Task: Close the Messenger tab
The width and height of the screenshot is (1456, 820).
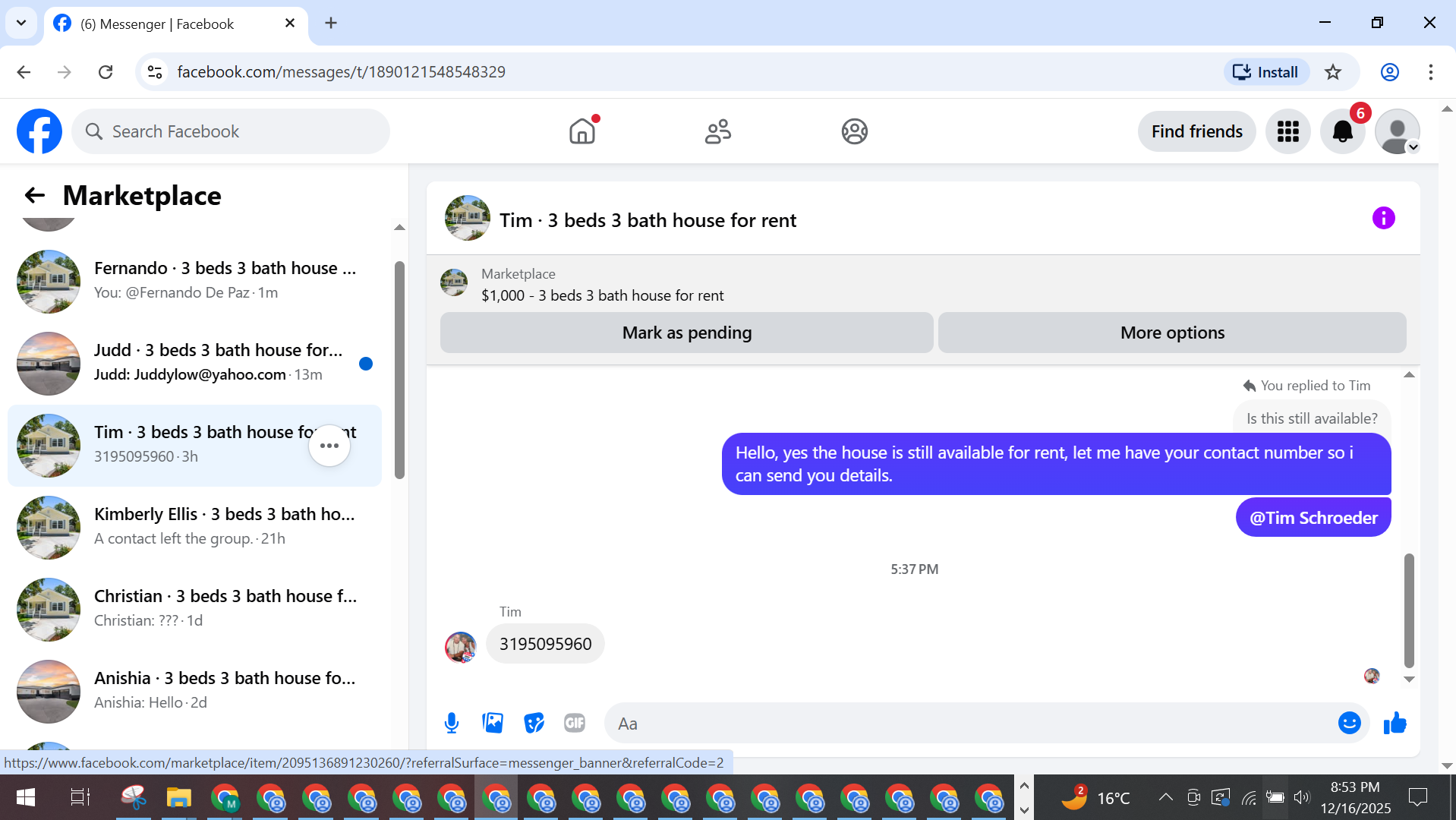Action: pos(290,24)
